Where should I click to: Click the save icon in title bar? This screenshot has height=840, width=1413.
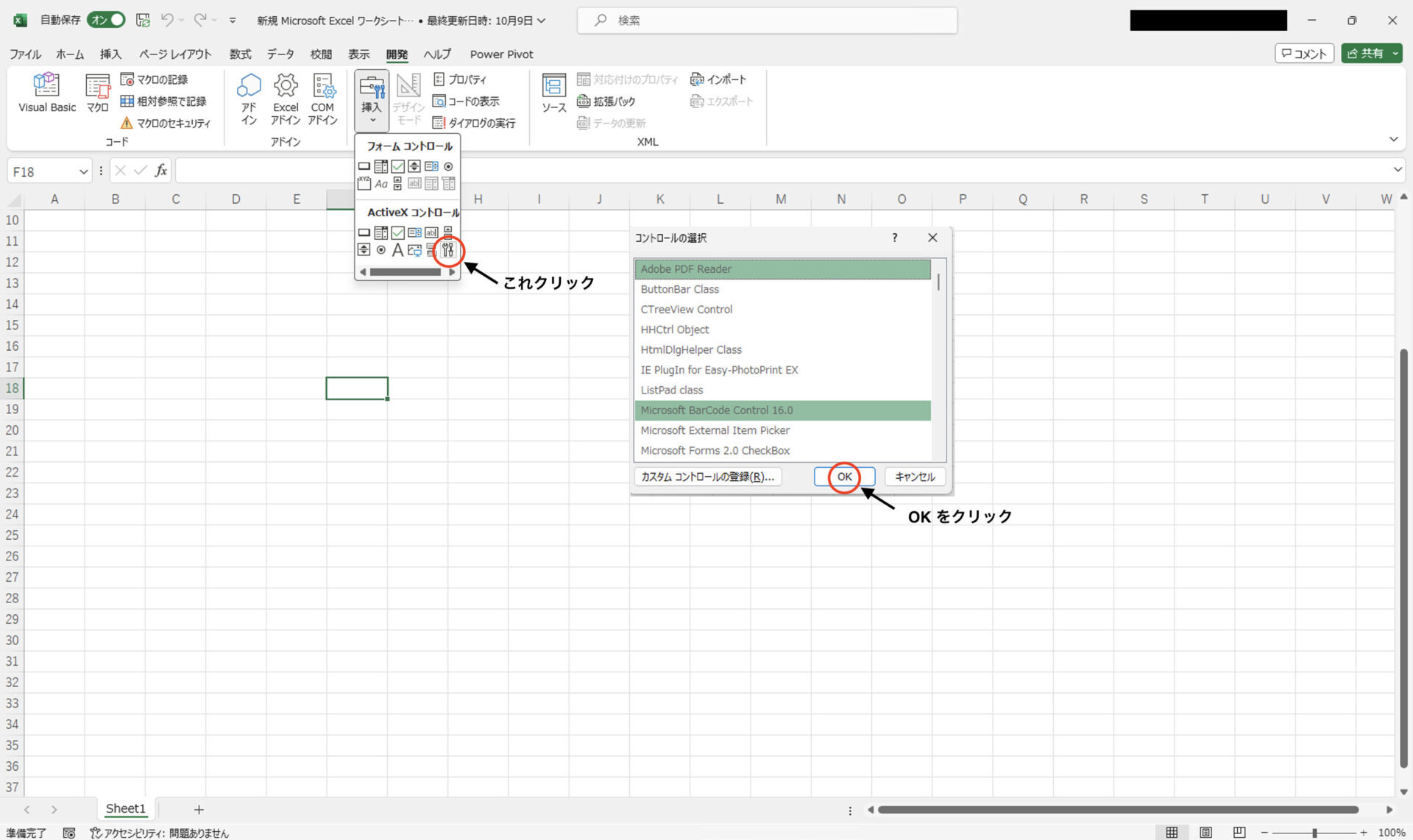144,20
